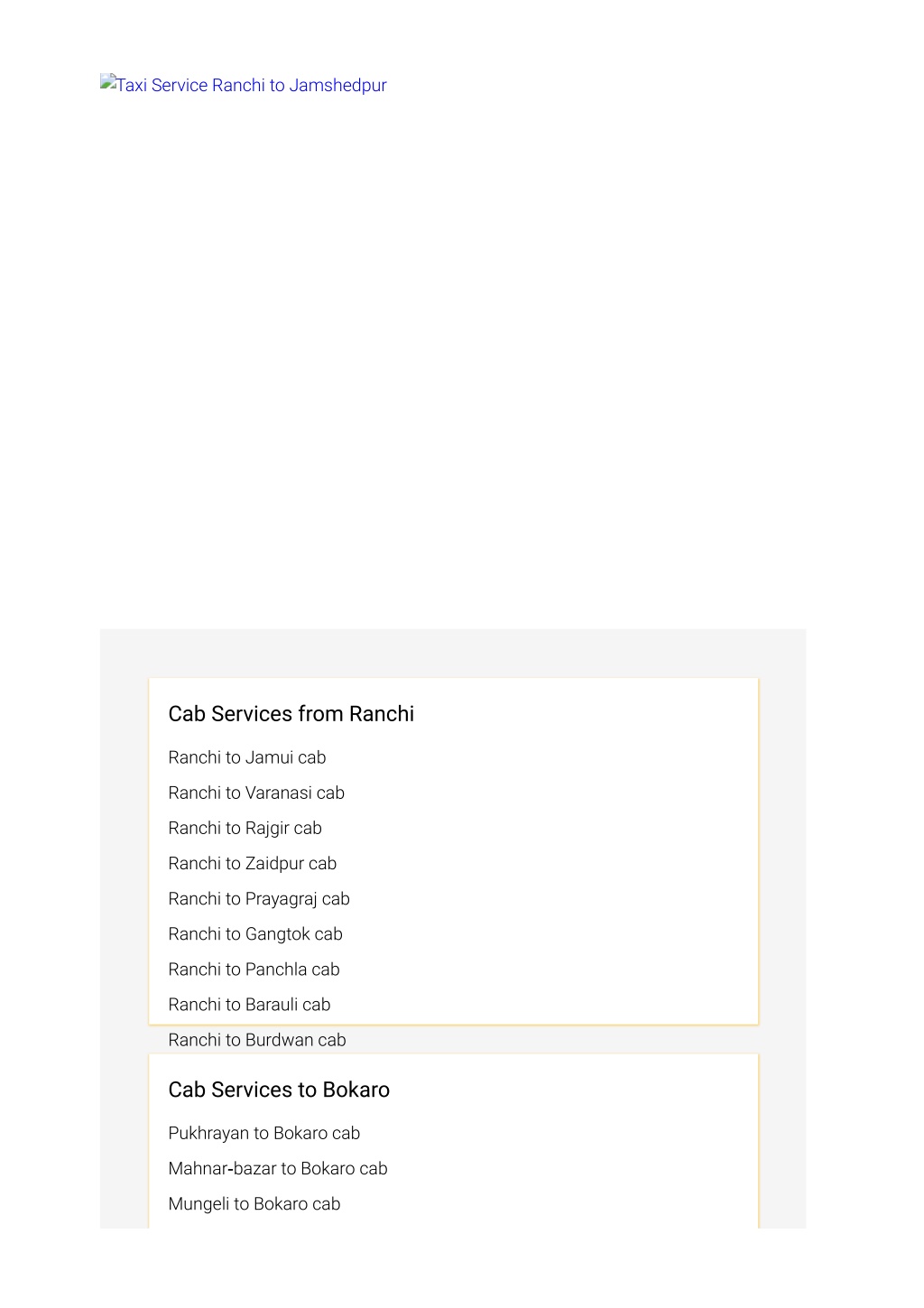Click Ranchi to Burdwan cab
The image size is (924, 1308).
(257, 1040)
